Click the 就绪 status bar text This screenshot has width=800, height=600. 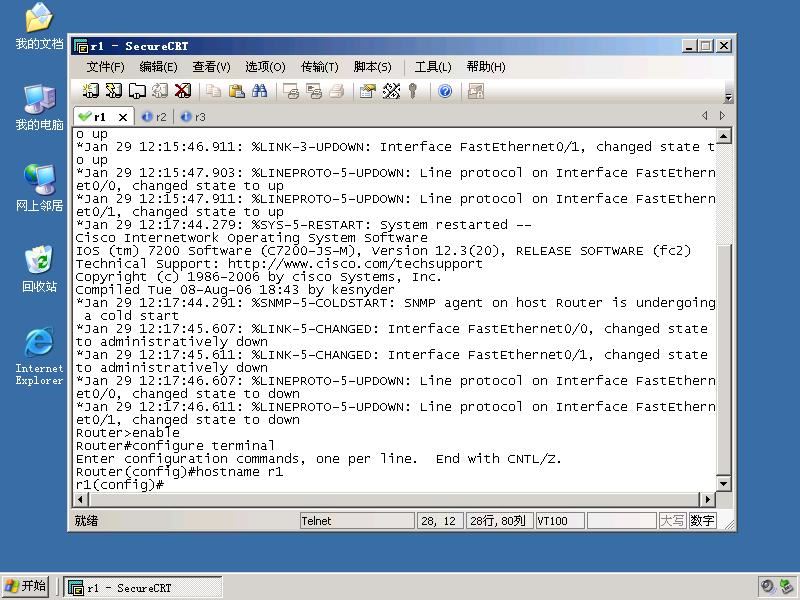point(86,521)
